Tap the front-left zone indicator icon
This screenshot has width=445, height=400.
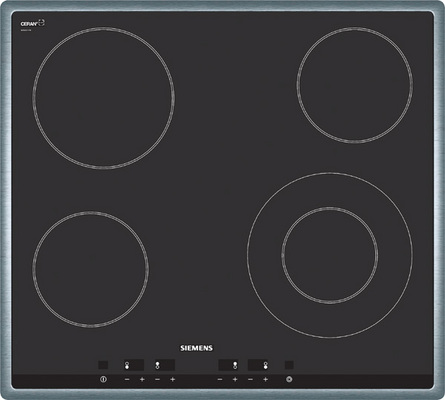tap(127, 365)
